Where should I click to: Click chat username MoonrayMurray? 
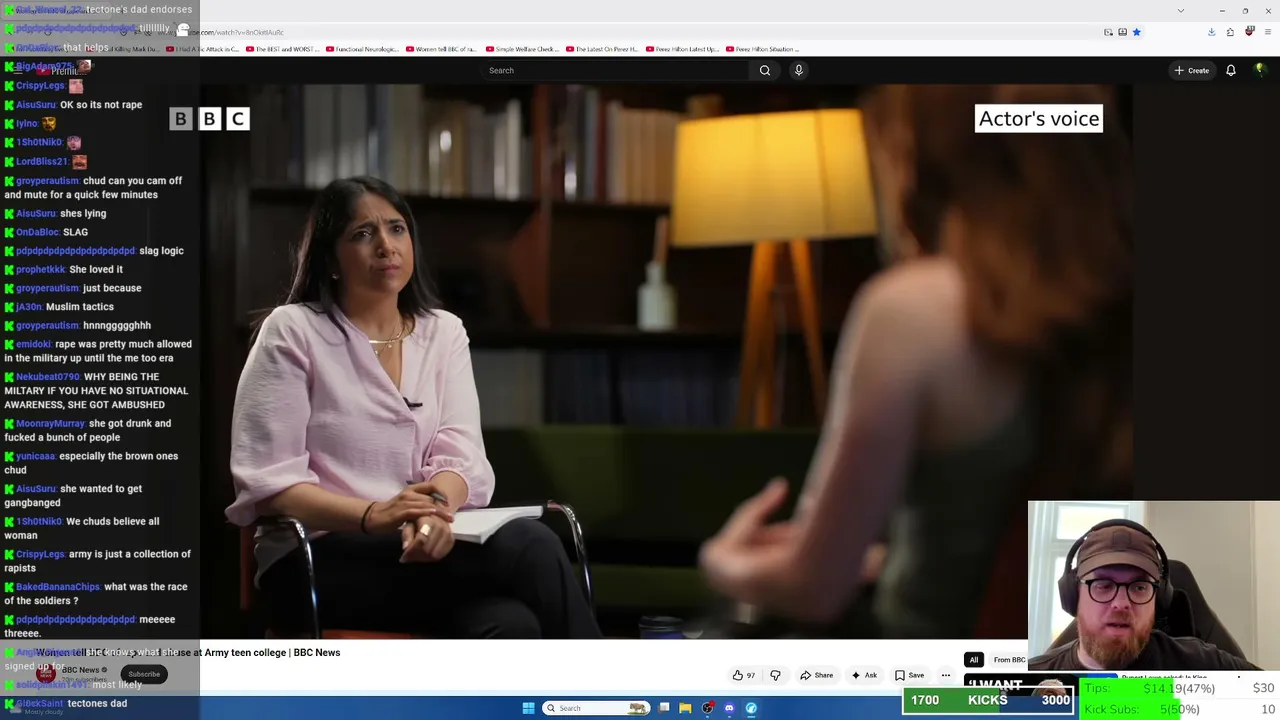tap(51, 424)
